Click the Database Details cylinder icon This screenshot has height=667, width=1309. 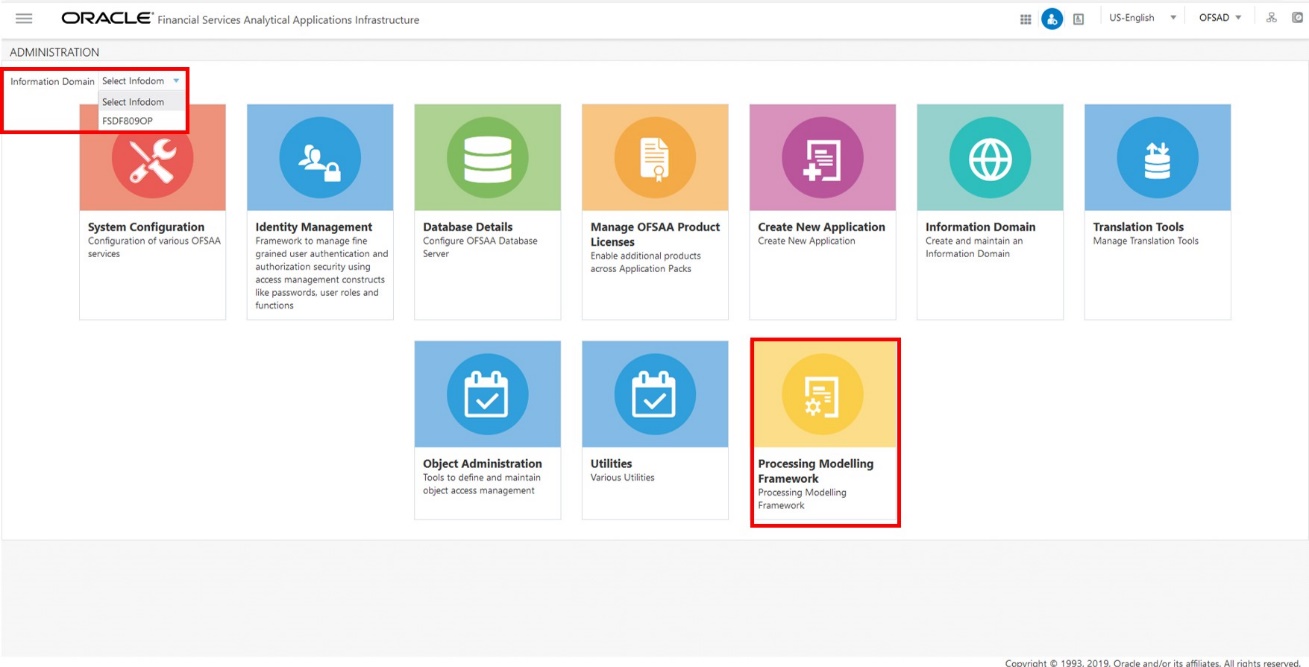(488, 158)
